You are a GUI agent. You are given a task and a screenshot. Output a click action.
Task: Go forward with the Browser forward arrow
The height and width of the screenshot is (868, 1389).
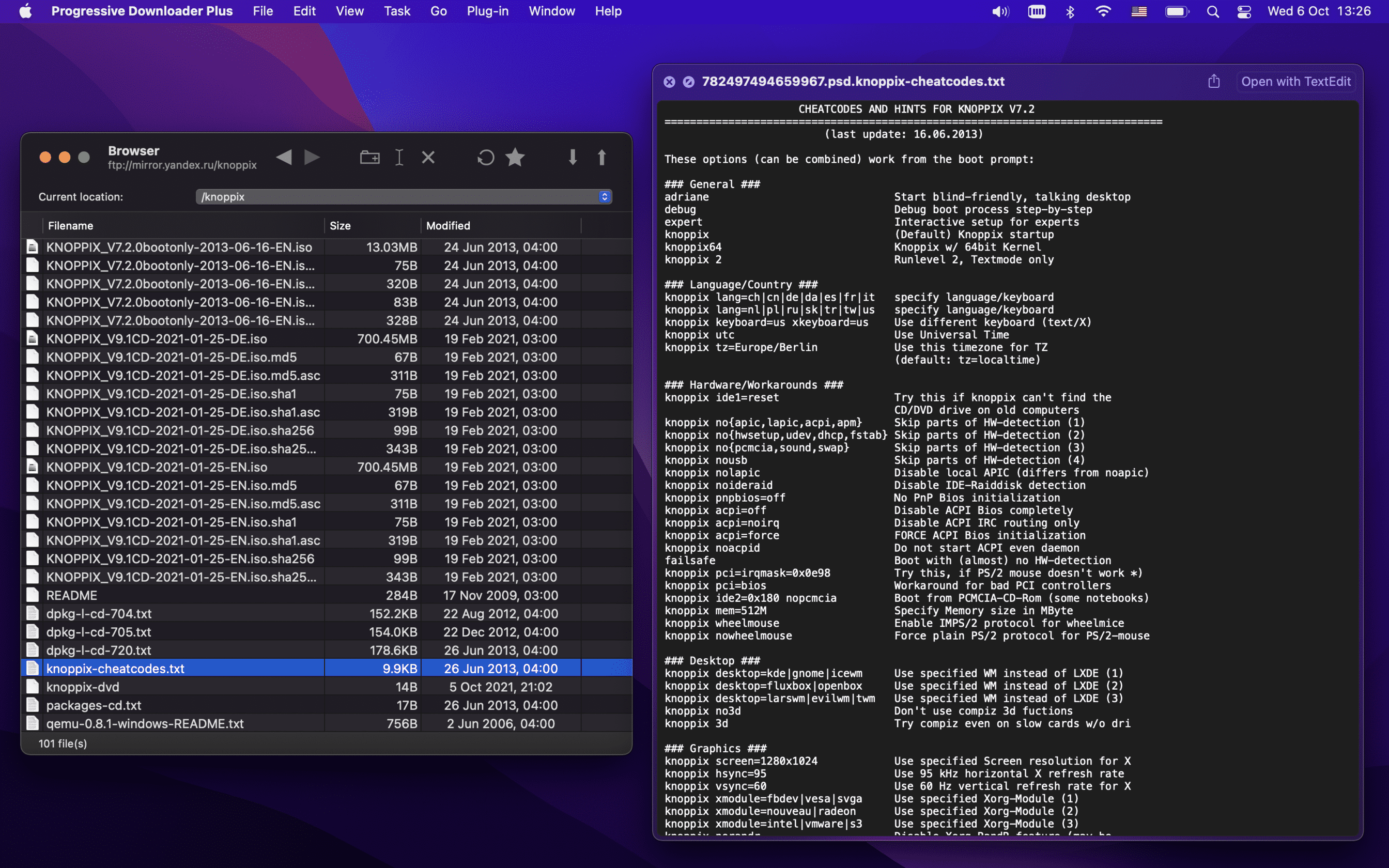[x=312, y=157]
